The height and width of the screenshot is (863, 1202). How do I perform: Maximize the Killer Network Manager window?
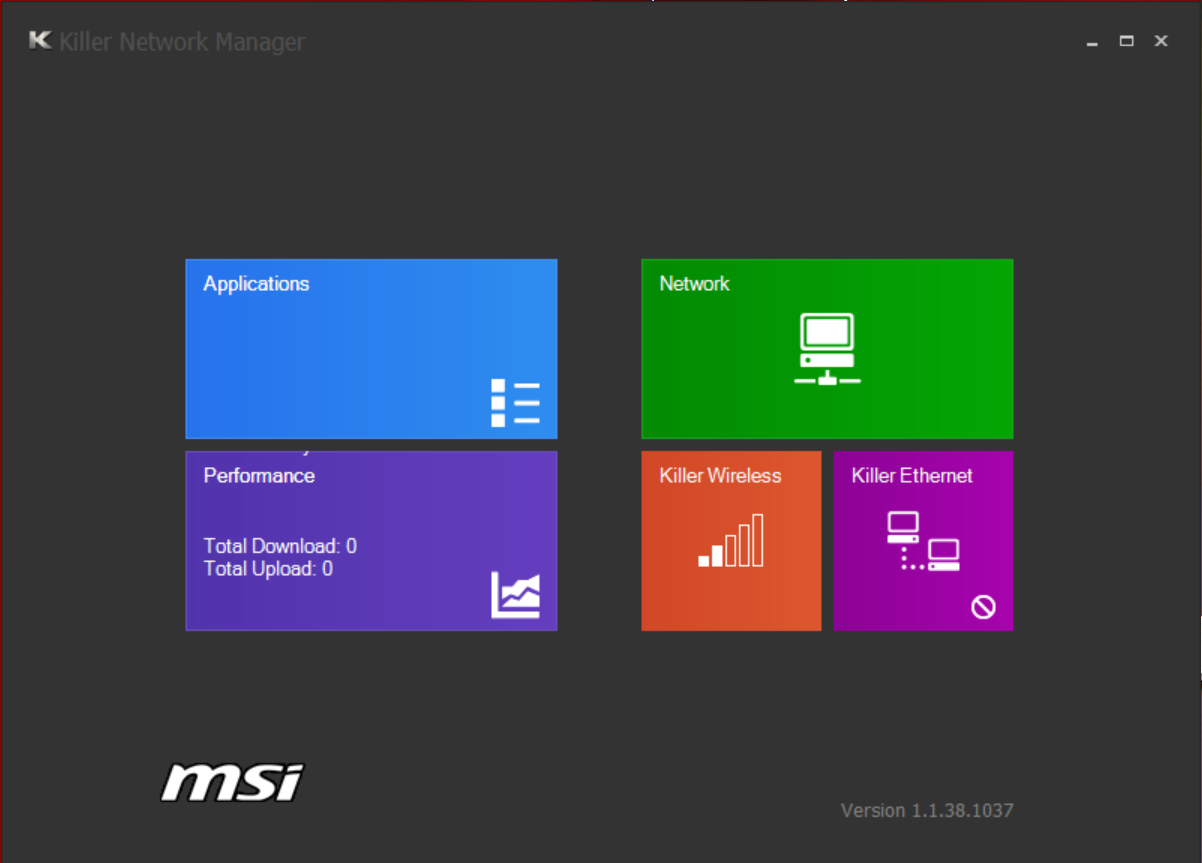tap(1127, 41)
